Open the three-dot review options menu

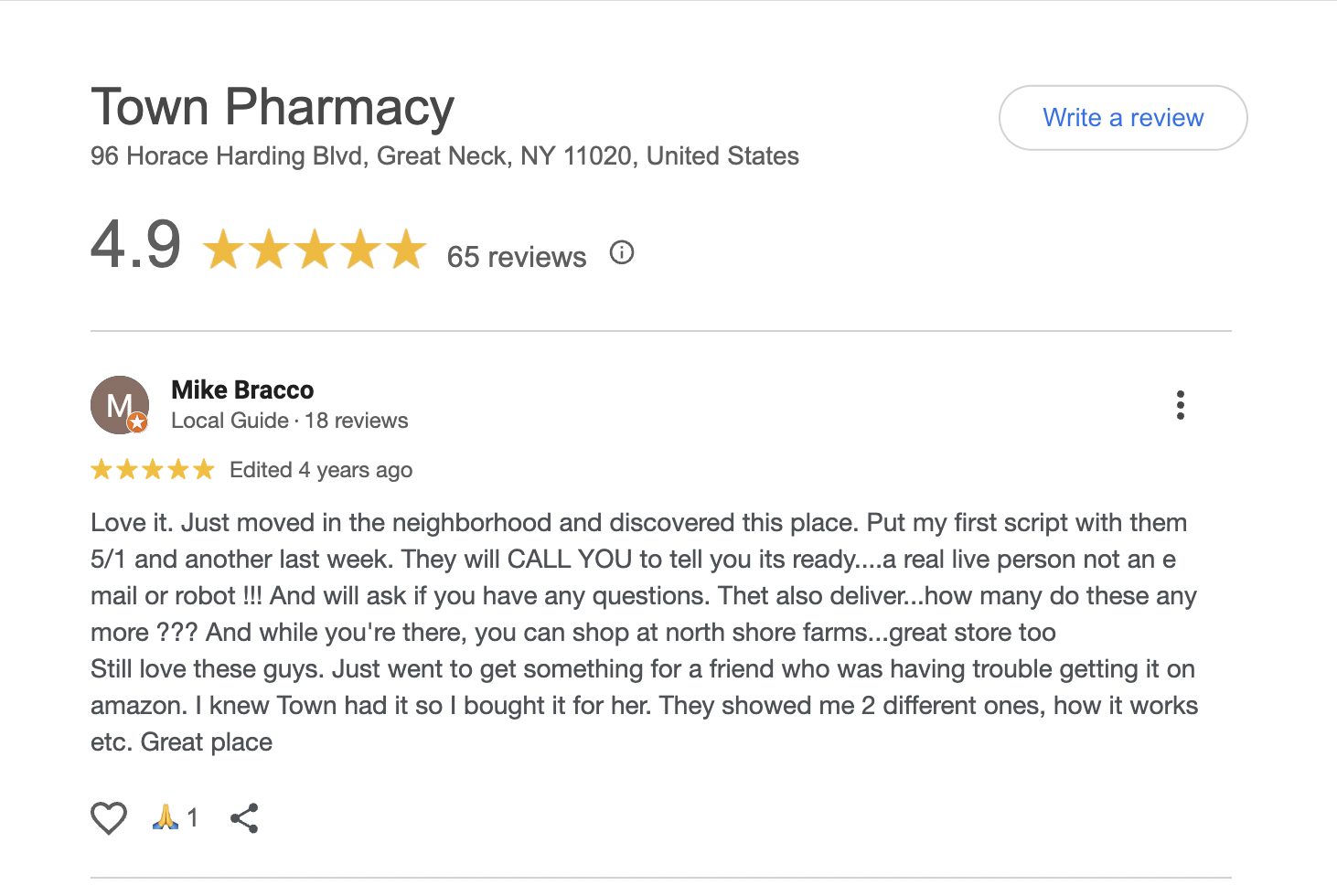point(1181,405)
